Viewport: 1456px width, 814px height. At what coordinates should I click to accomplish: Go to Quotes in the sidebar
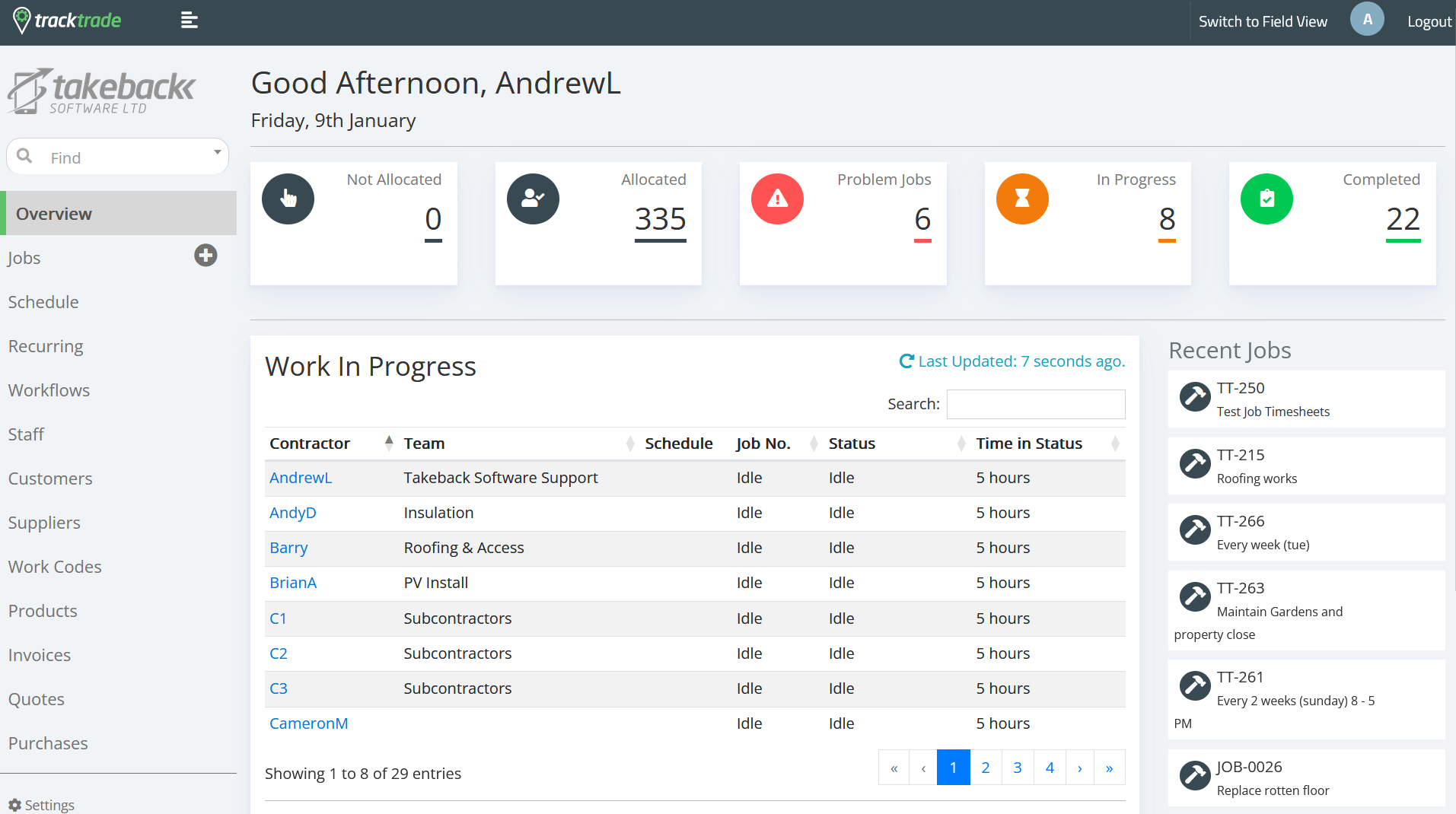coord(37,699)
